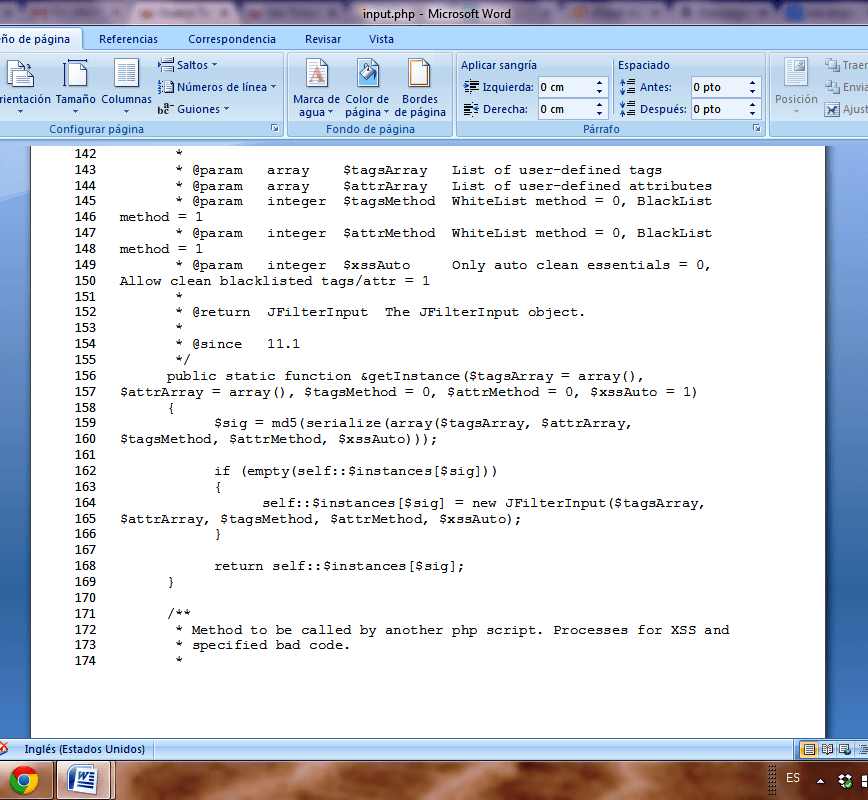Click the Derecha indent input field
Screen dimensions: 868x800
[566, 109]
